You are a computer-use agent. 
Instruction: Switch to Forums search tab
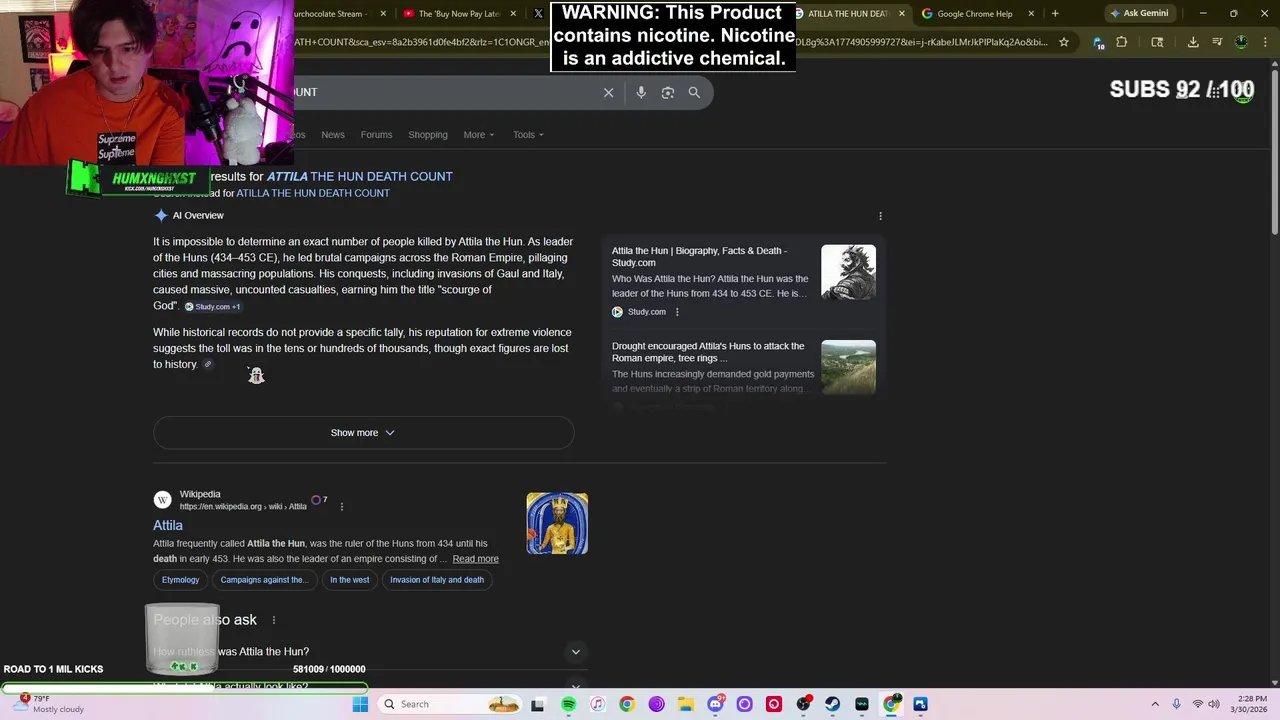[376, 135]
